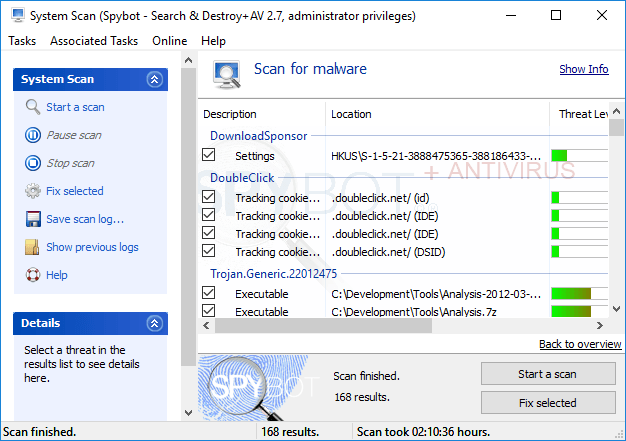The image size is (626, 441).
Task: Click the Show previous logs folder icon
Action: click(x=32, y=247)
